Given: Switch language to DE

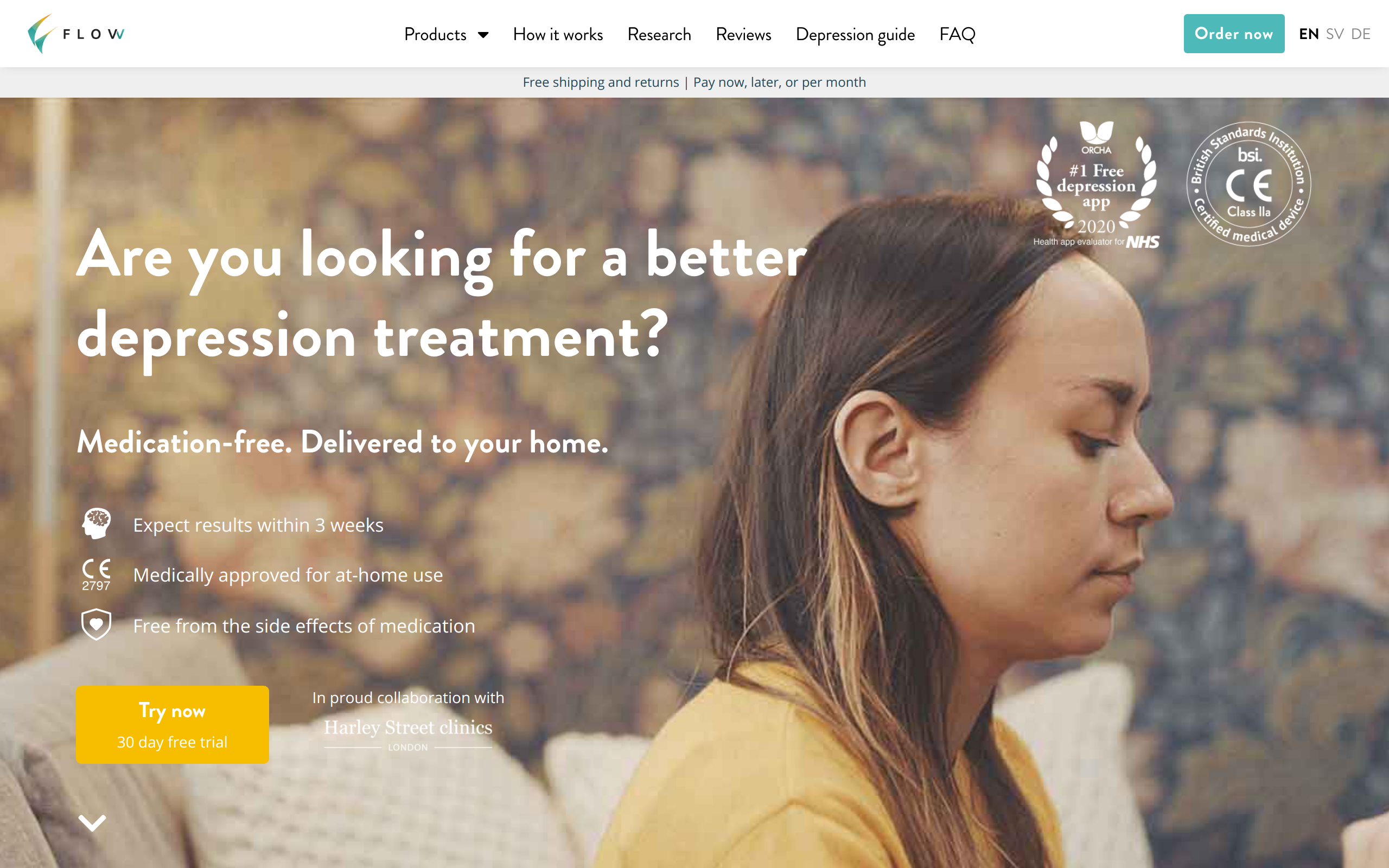Looking at the screenshot, I should (1361, 34).
